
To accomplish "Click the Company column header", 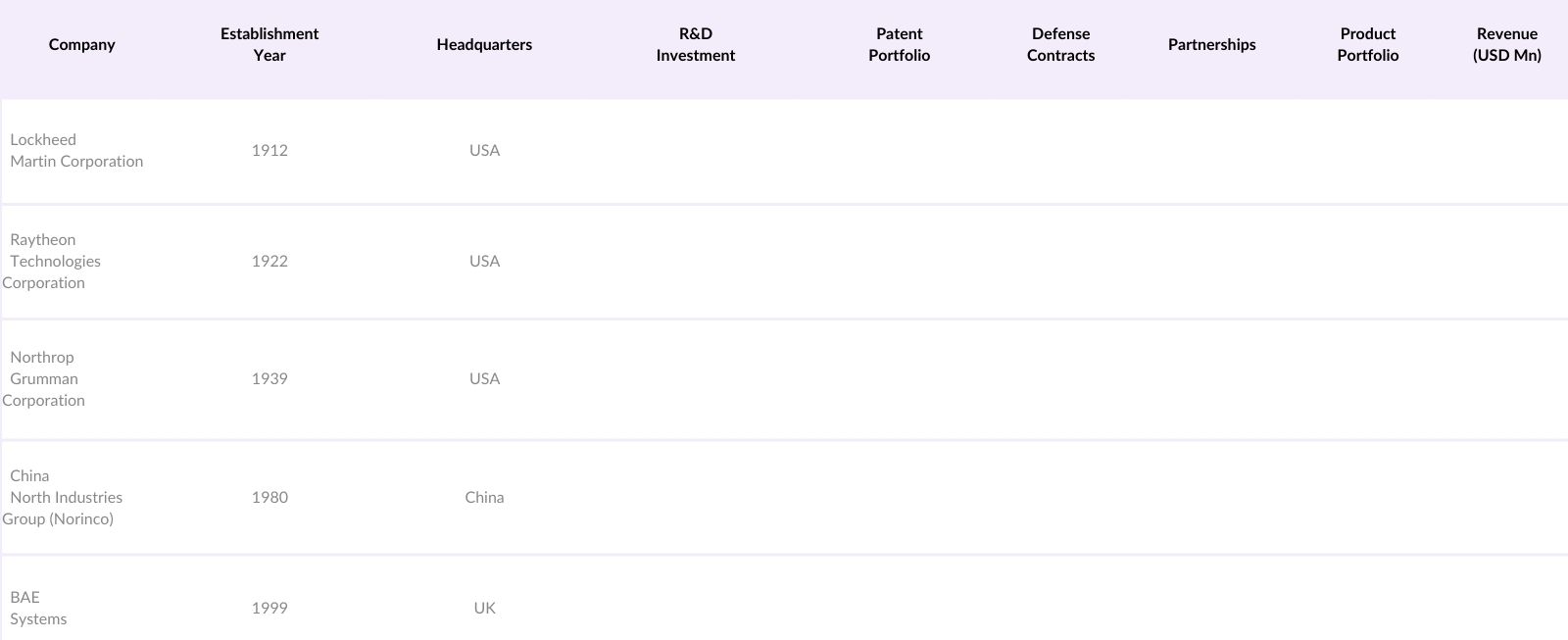I will coord(82,45).
